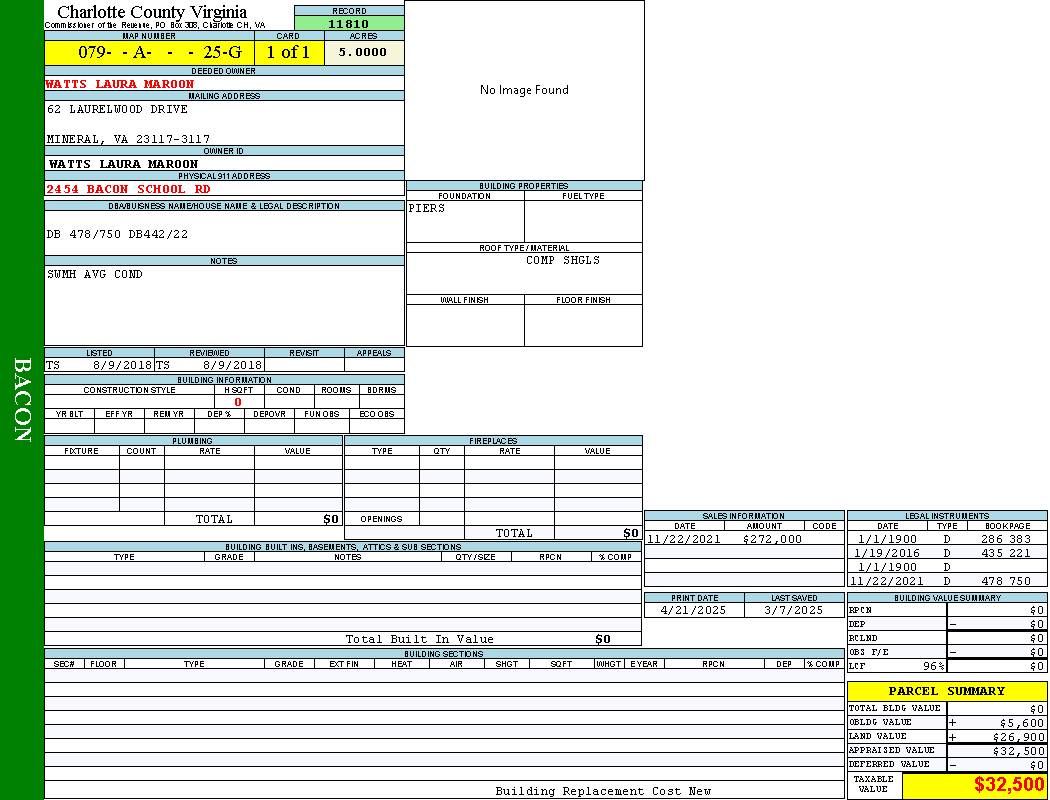Select the COMP SHGLS roof type value

point(563,260)
